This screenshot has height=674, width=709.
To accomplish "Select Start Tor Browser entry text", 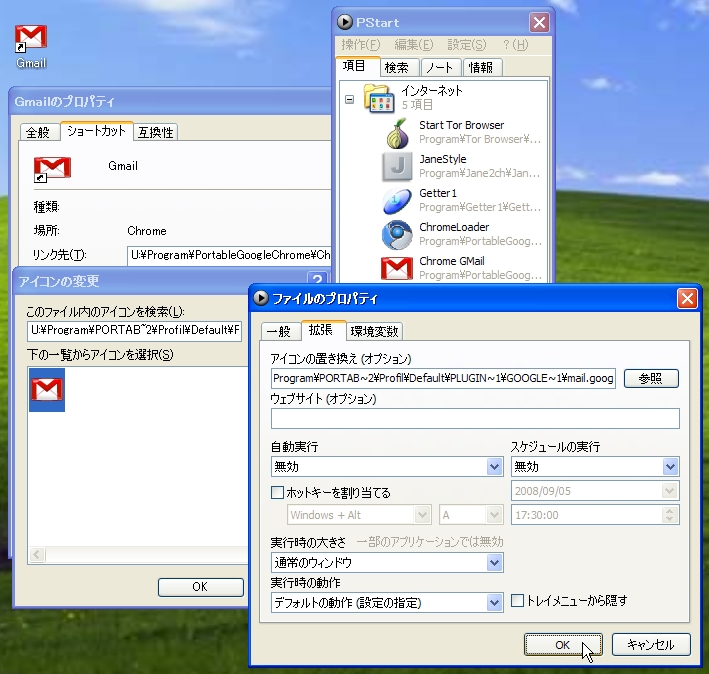I will click(461, 125).
